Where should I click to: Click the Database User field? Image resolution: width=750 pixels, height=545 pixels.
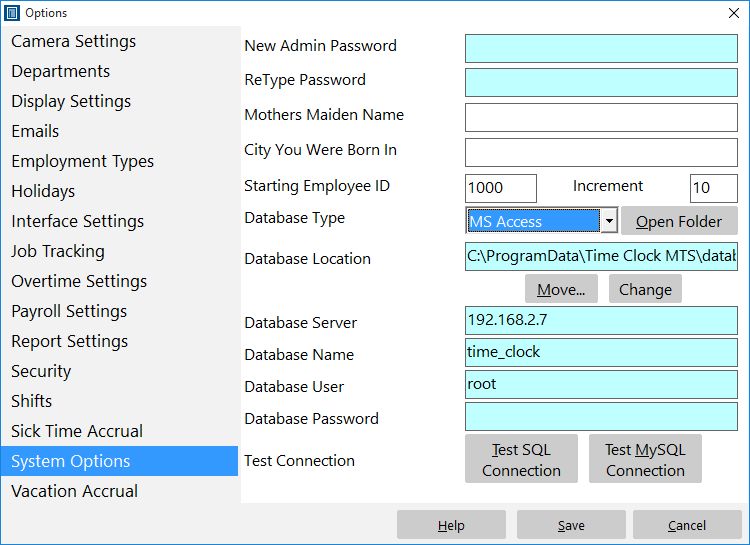(x=601, y=385)
